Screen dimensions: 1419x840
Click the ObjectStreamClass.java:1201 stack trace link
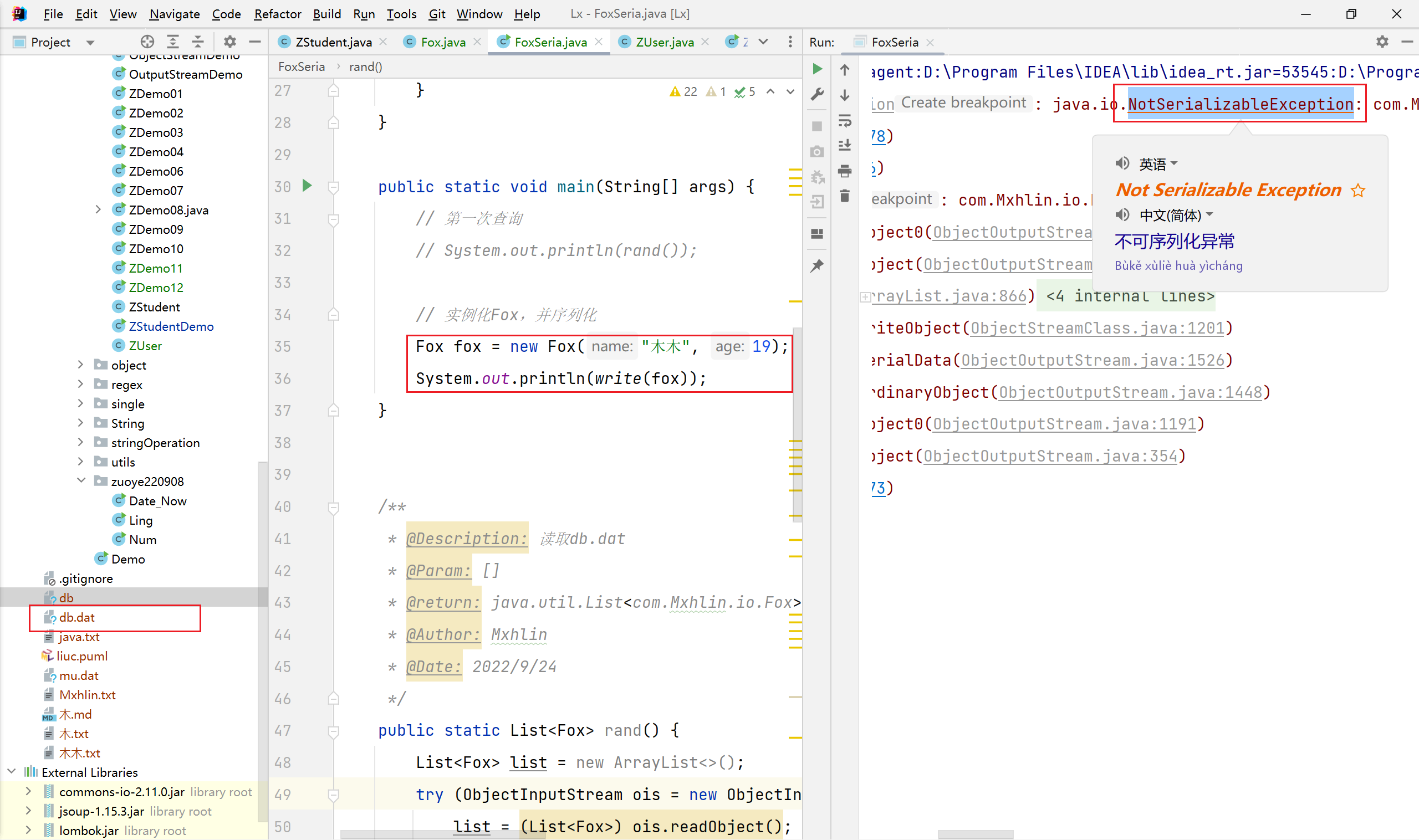click(1098, 329)
